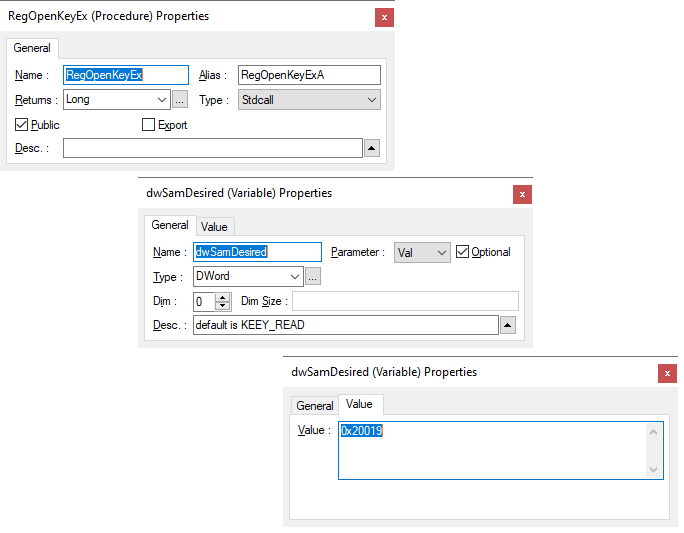This screenshot has height=533, width=684.
Task: Click the Value text box containing 0x20019
Action: 501,451
